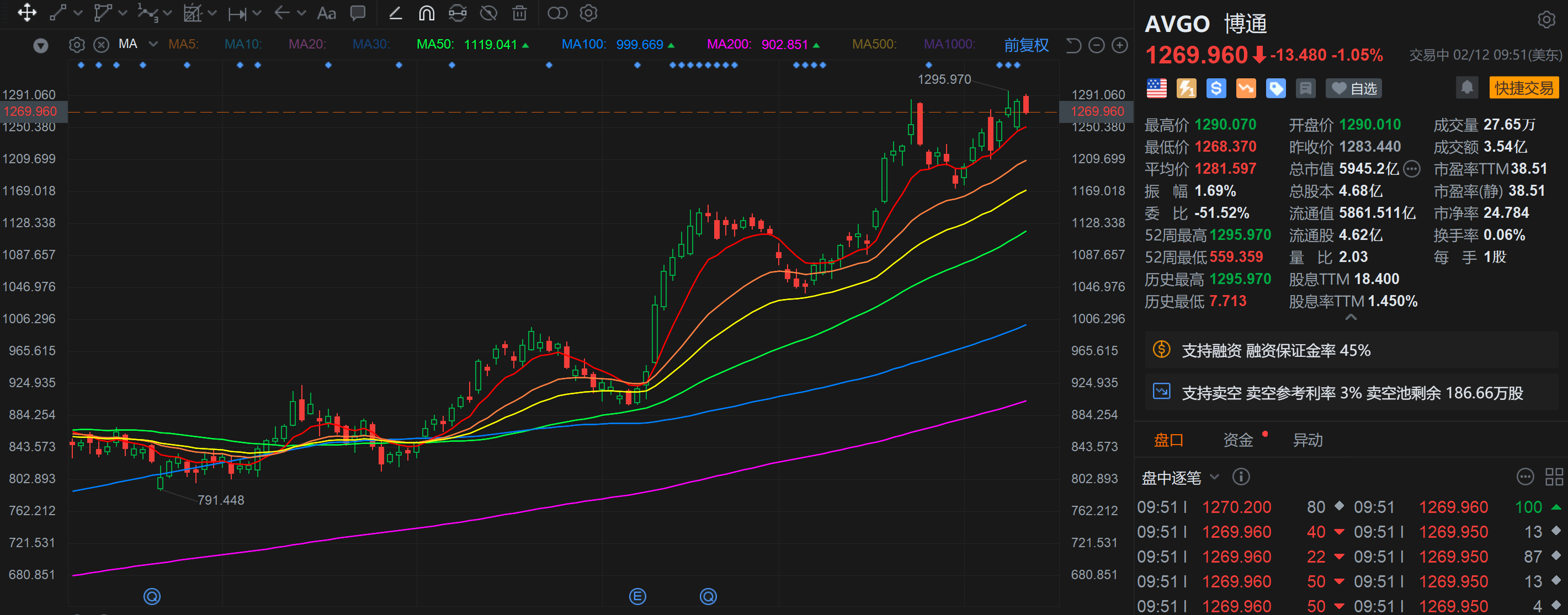Screen dimensions: 1568x615
Task: Set a price alert bell
Action: (1467, 88)
